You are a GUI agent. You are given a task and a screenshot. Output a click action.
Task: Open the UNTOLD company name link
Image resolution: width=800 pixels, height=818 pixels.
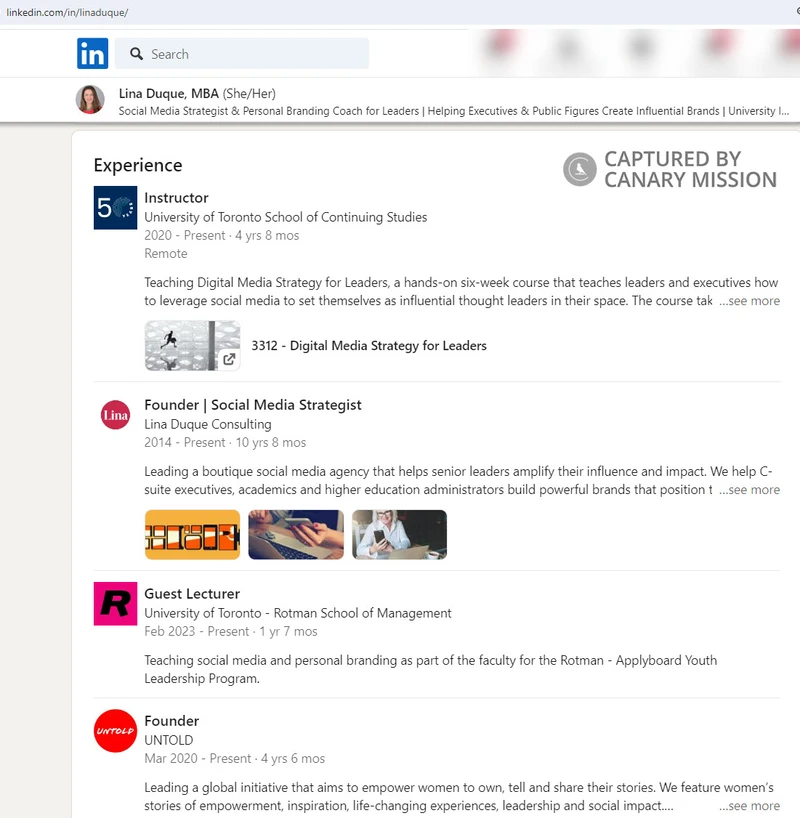[x=169, y=740]
